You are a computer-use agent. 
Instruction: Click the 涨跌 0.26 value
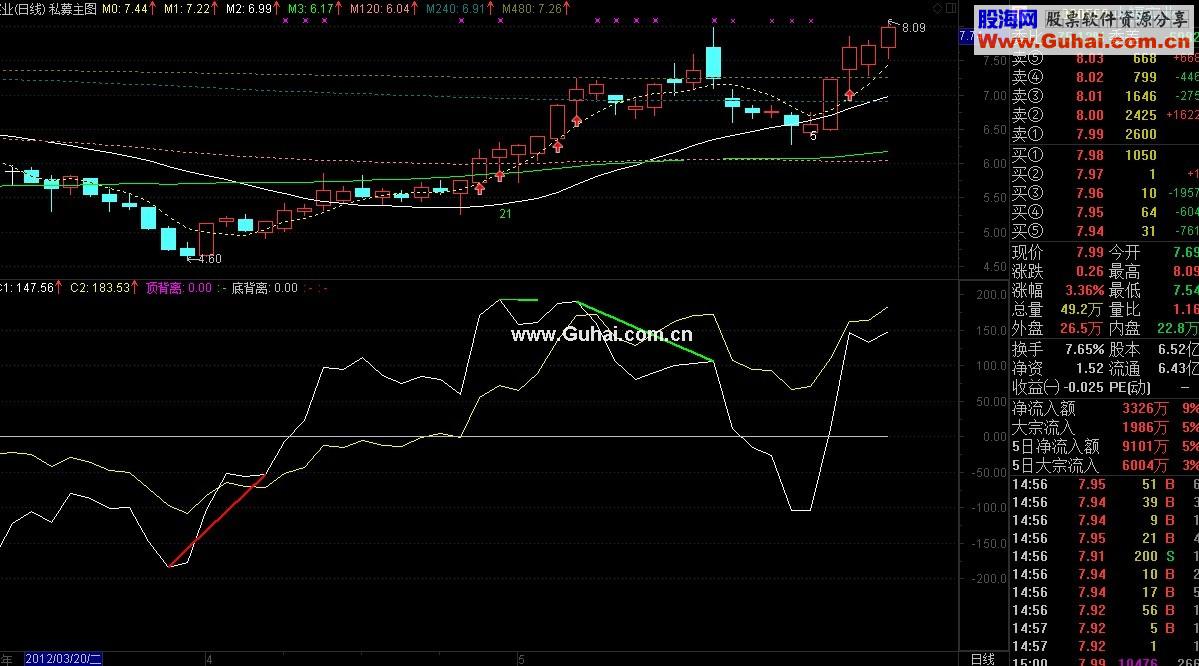coord(1090,271)
